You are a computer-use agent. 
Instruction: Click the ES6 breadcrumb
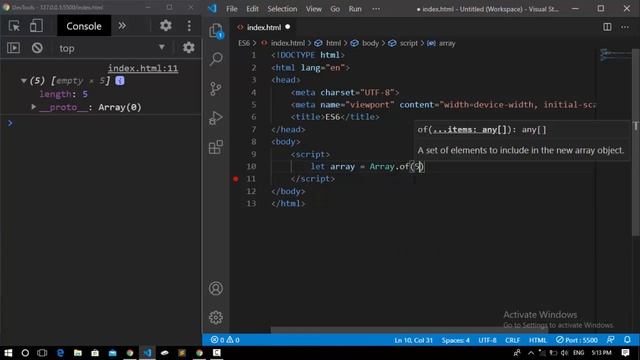click(x=244, y=43)
